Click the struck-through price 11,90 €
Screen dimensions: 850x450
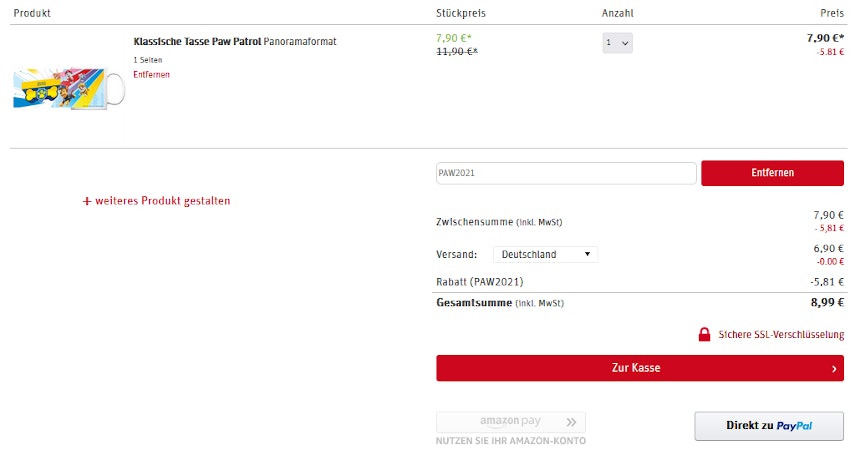coord(457,52)
